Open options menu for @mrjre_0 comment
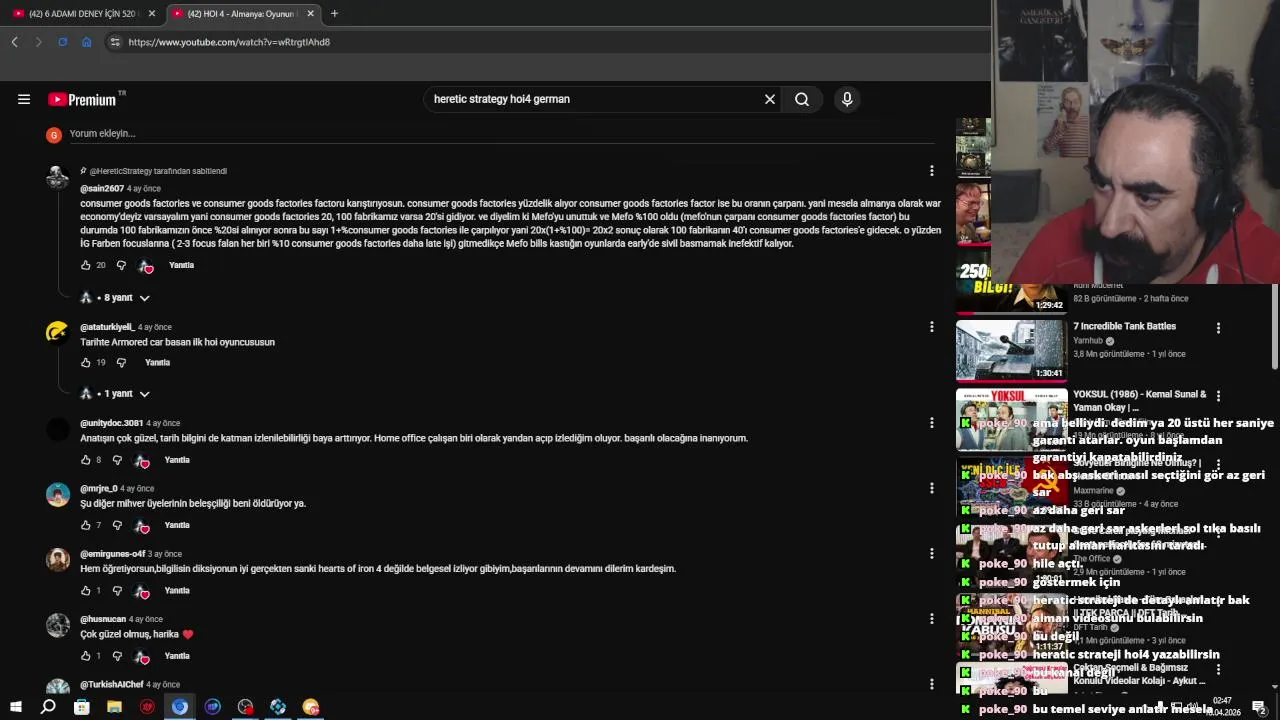1280x720 pixels. pyautogui.click(x=931, y=488)
